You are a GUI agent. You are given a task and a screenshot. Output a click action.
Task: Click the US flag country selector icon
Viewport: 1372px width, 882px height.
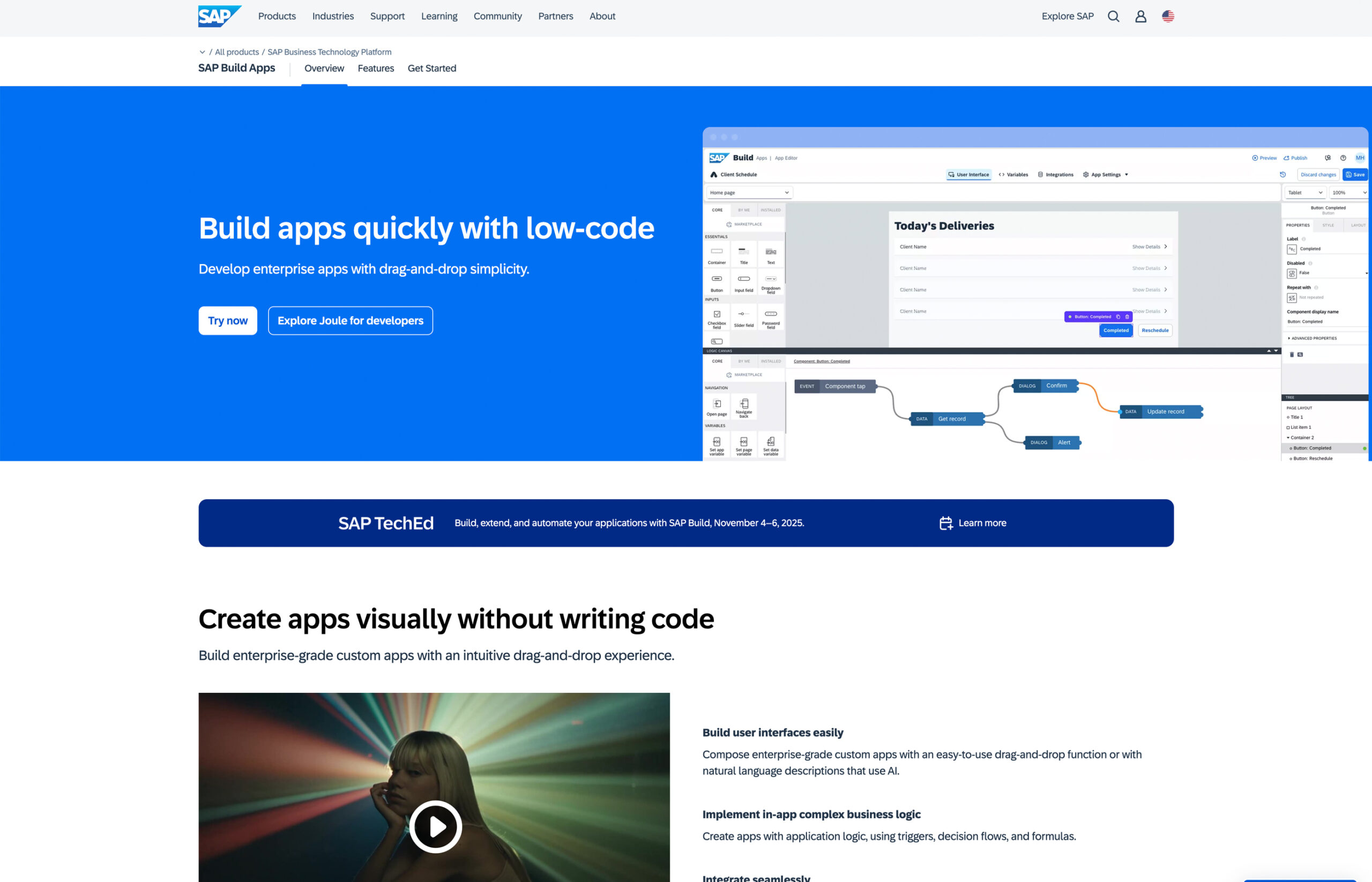(x=1168, y=16)
